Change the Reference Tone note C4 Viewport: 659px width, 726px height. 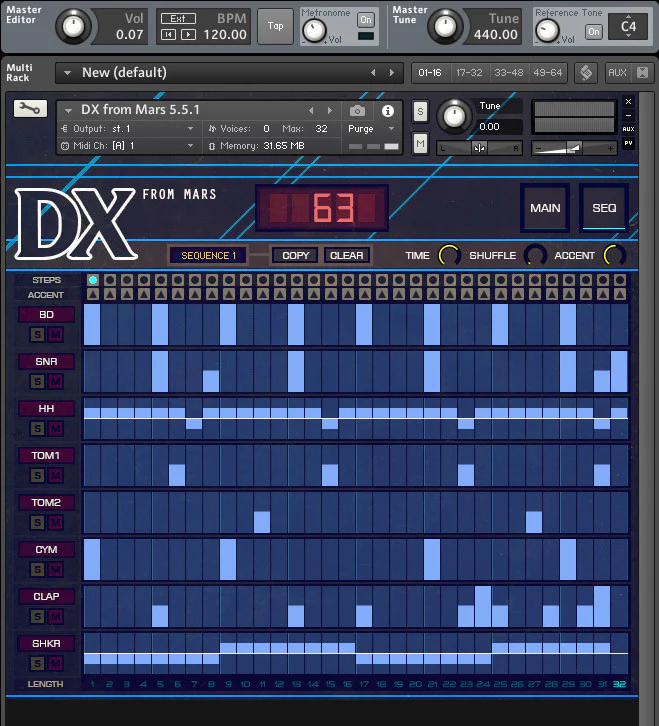click(628, 27)
